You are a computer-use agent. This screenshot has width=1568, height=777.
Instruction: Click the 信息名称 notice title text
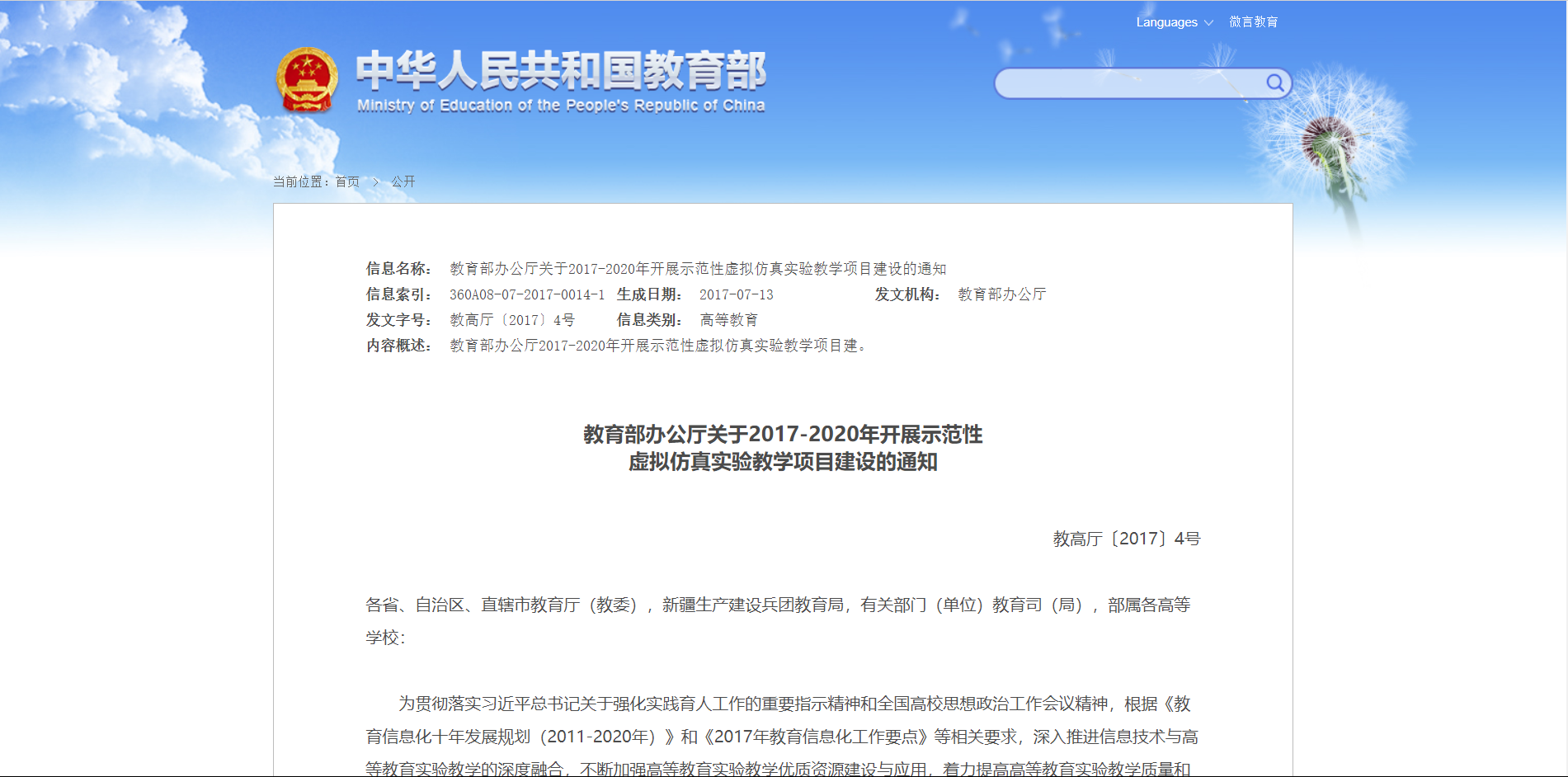(x=698, y=269)
